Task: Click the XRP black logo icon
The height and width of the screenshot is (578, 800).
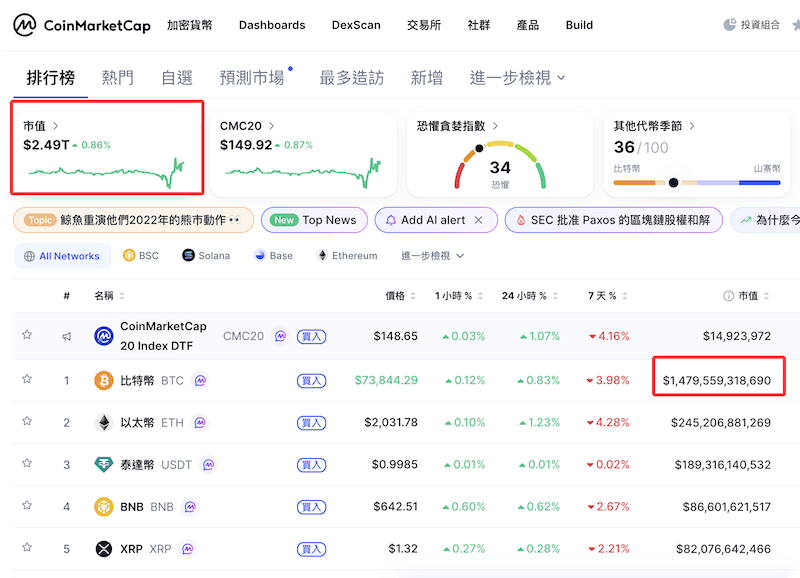Action: 104,549
